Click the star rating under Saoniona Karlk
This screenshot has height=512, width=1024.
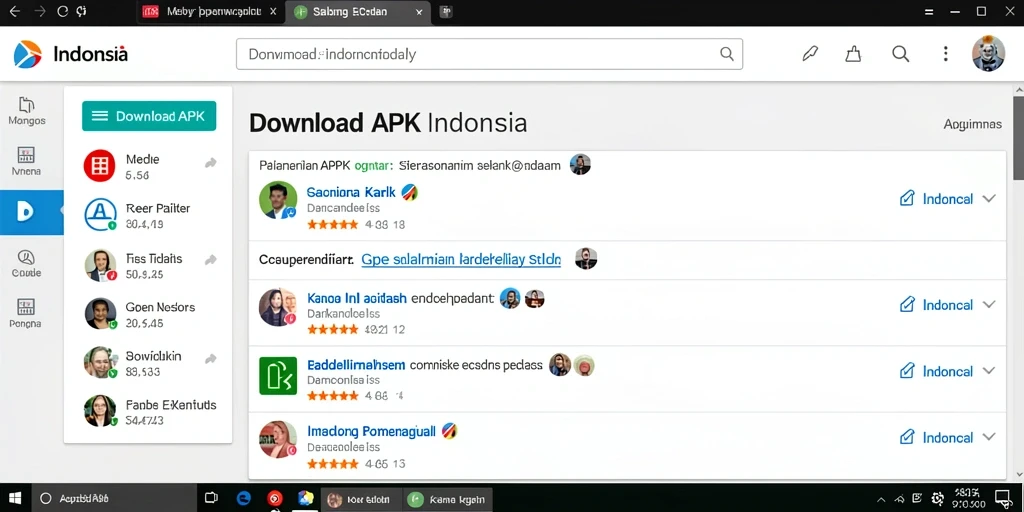[x=332, y=224]
